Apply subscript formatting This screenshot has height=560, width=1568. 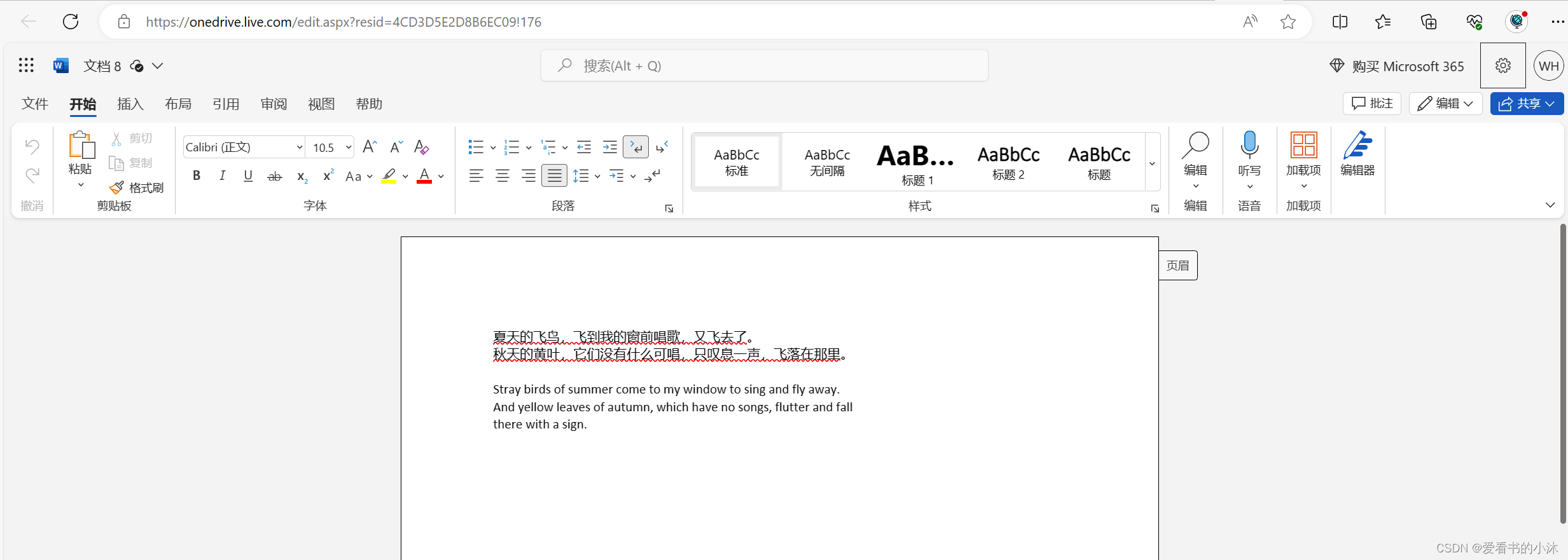click(302, 176)
